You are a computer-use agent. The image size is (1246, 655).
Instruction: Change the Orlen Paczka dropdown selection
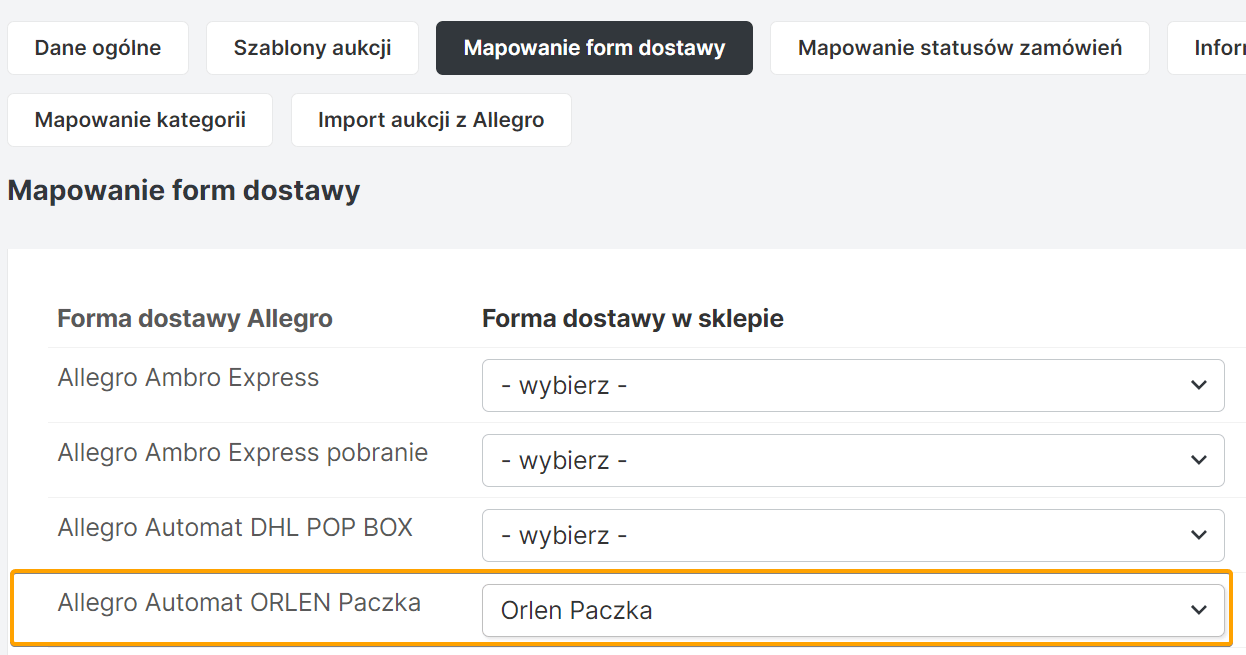pyautogui.click(x=852, y=610)
